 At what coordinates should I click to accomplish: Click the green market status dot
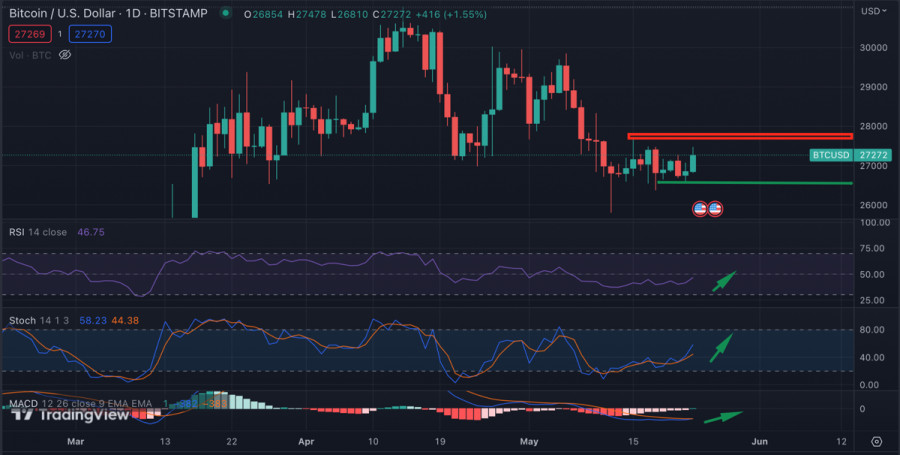point(227,13)
